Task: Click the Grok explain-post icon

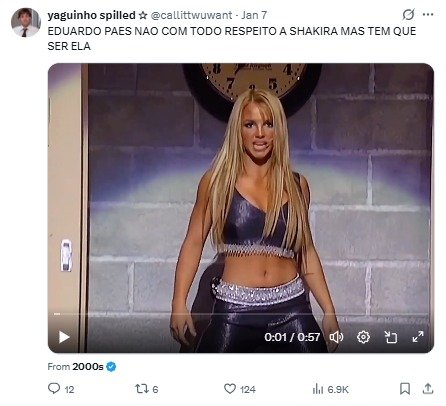Action: point(408,14)
